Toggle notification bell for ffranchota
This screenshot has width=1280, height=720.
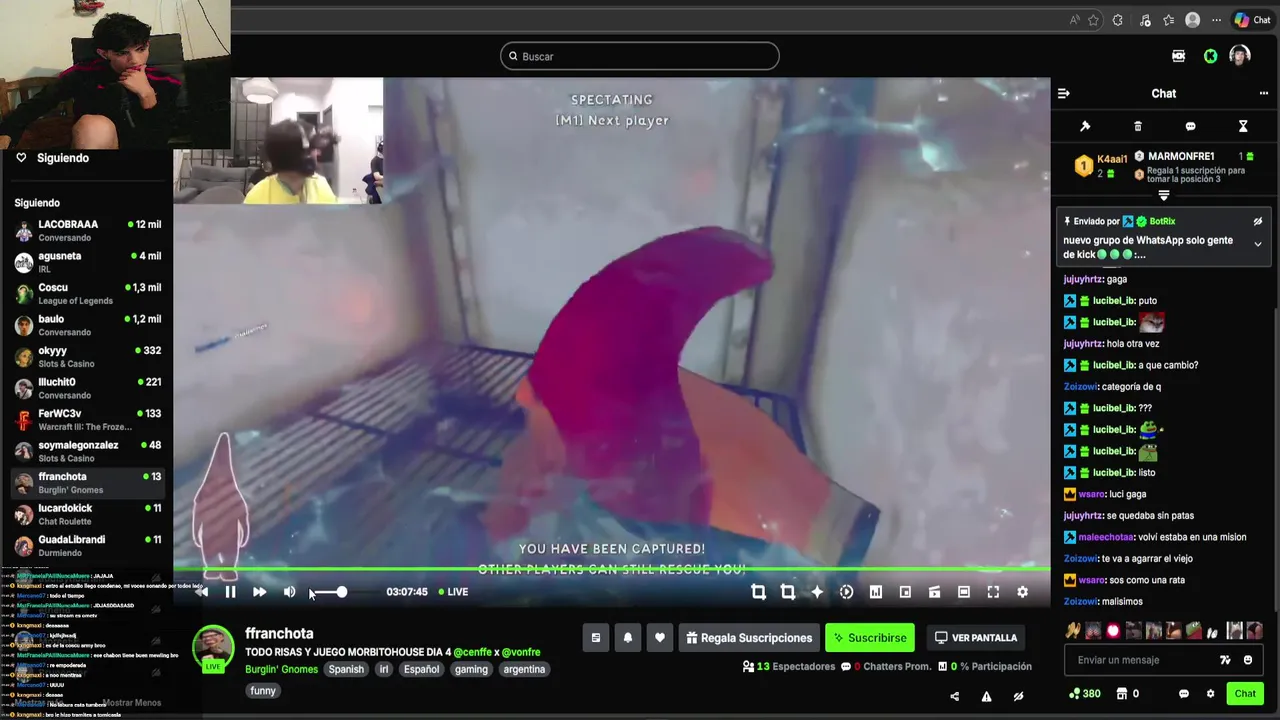tap(628, 638)
